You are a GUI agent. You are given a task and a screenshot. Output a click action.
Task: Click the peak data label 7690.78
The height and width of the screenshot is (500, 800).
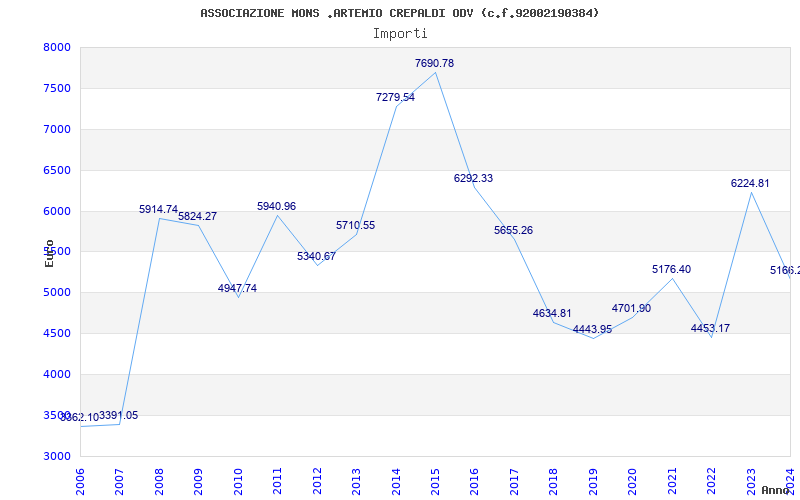(x=434, y=63)
